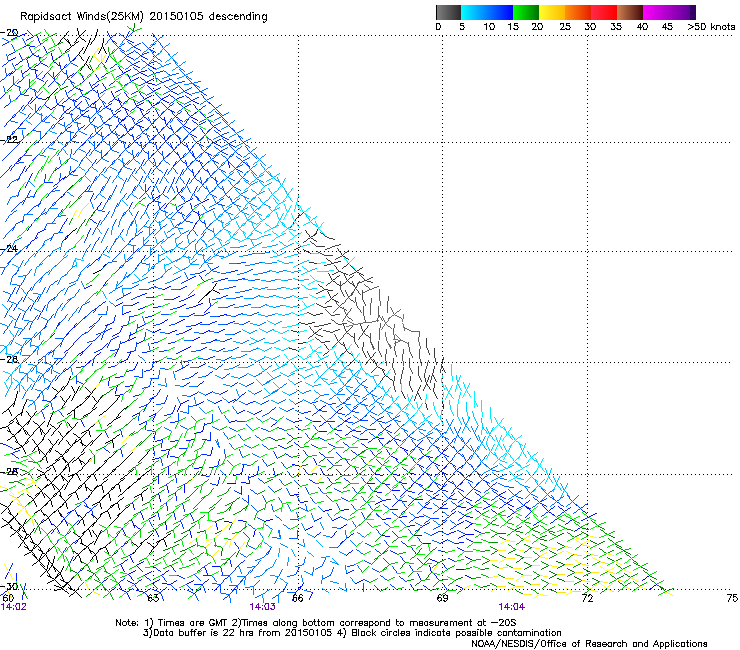This screenshot has width=740, height=650.
Task: Click the longitude axis label '75'
Action: tap(732, 598)
